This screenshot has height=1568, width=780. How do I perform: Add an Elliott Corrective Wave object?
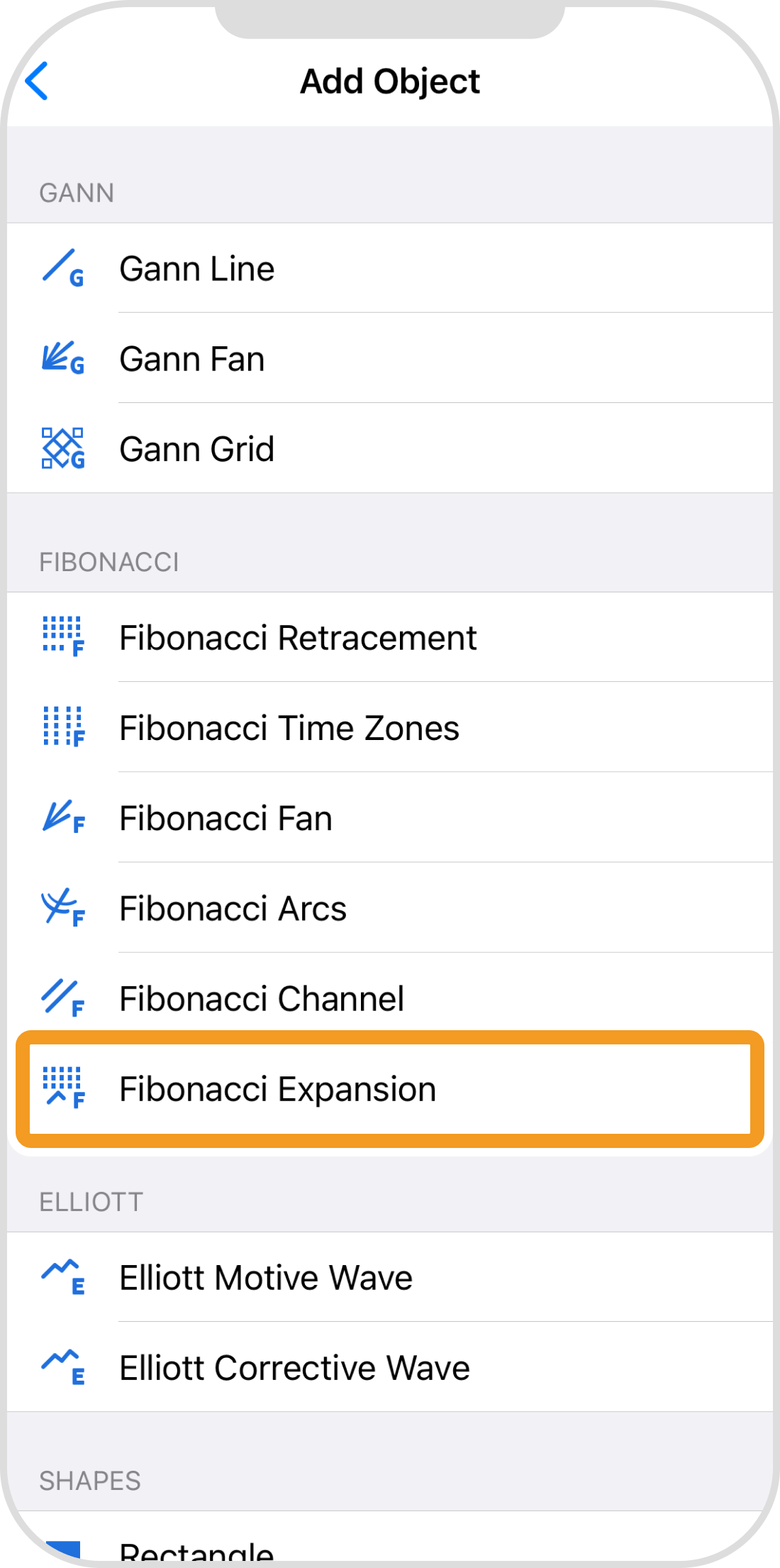point(294,1368)
